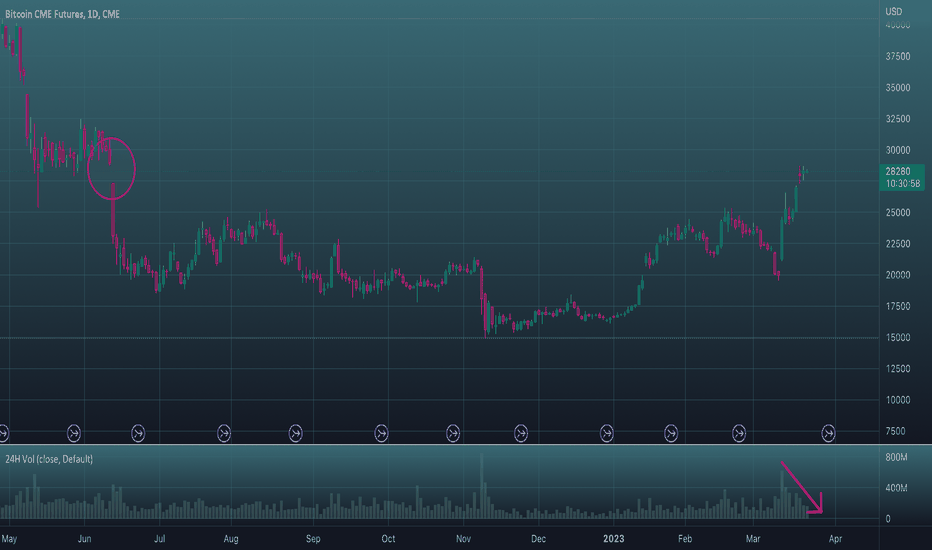
Task: Click the 17500 price axis label
Action: point(898,306)
